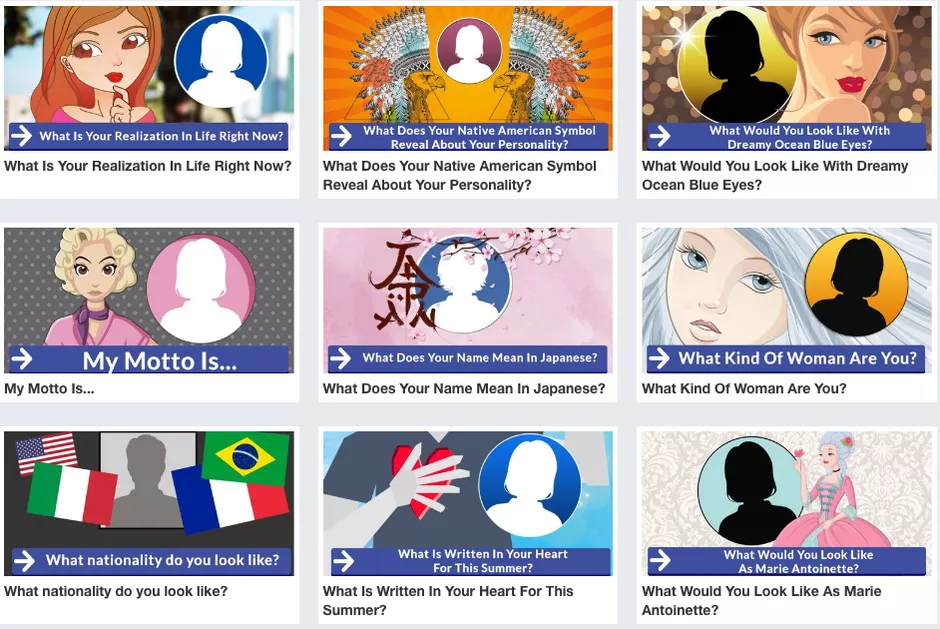Click arrow icon on Written In Your Heart banner
The height and width of the screenshot is (629, 940).
(344, 561)
